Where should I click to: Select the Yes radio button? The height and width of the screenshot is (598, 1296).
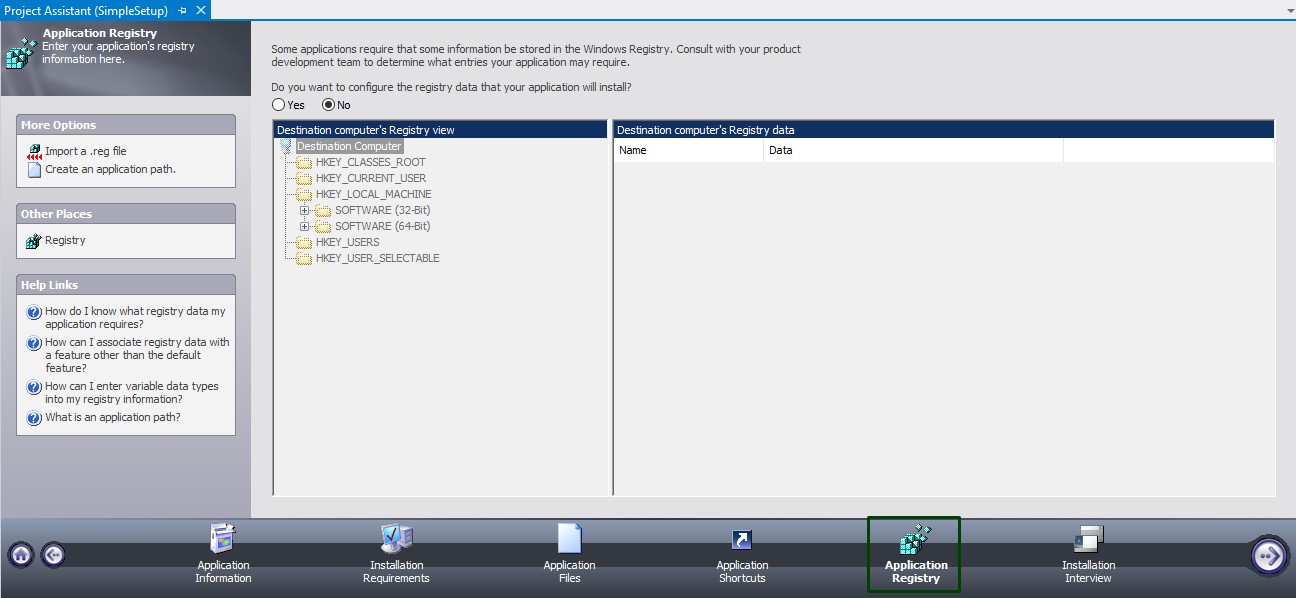(x=278, y=104)
